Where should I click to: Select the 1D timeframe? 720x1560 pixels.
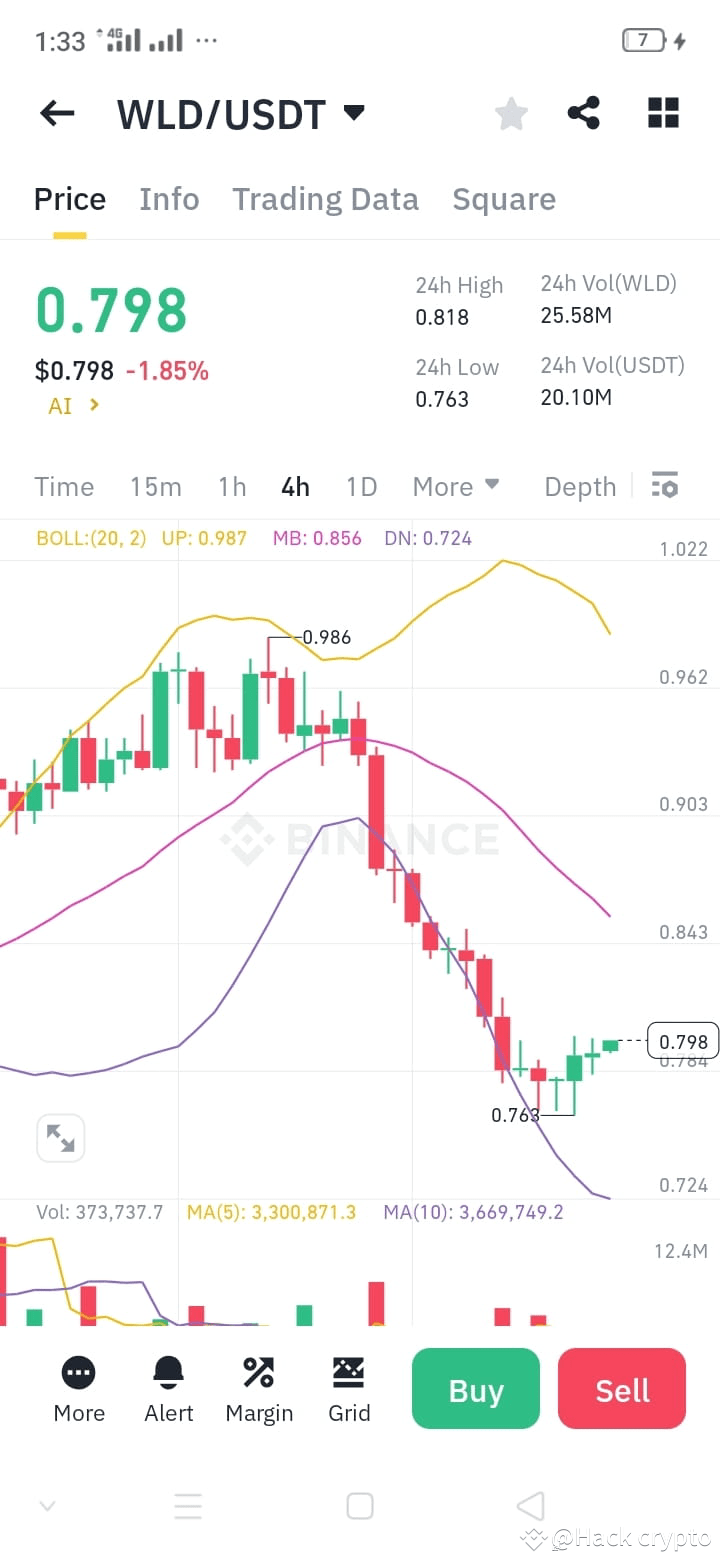tap(361, 486)
